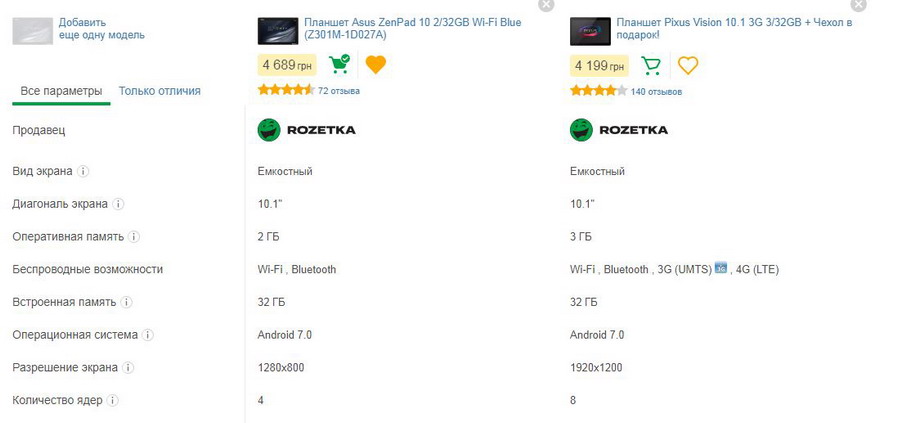Click Добавить еще одну модель link
The image size is (897, 423).
click(x=101, y=28)
